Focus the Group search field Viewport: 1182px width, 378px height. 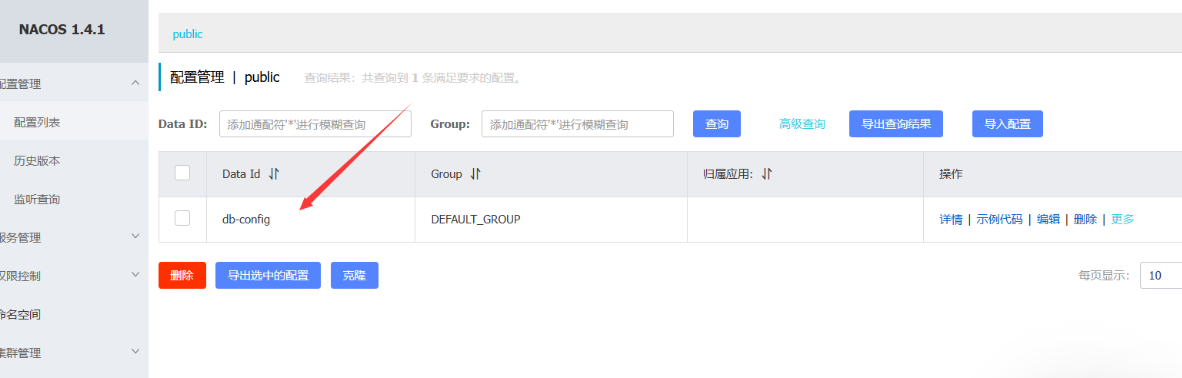click(577, 124)
